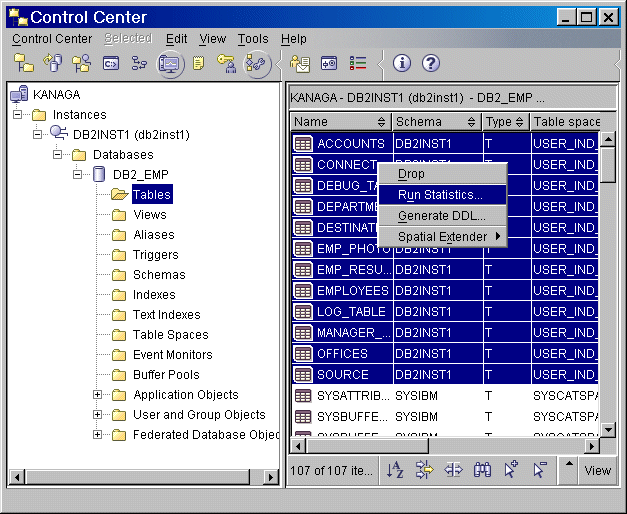Click the License Center key icon
The image size is (627, 514).
click(x=227, y=63)
